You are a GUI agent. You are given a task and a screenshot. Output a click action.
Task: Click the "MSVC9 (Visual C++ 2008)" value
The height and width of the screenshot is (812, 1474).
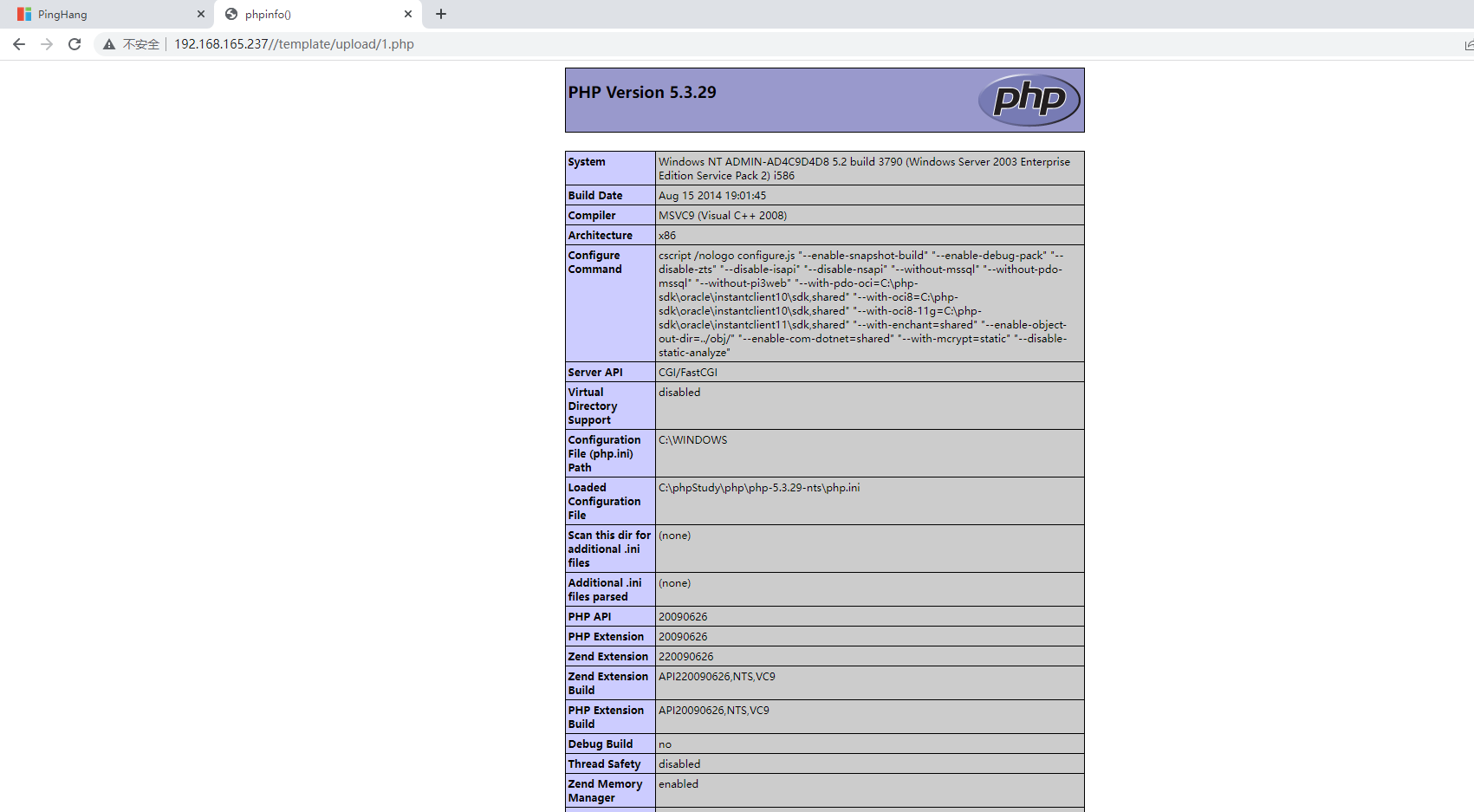click(x=723, y=216)
